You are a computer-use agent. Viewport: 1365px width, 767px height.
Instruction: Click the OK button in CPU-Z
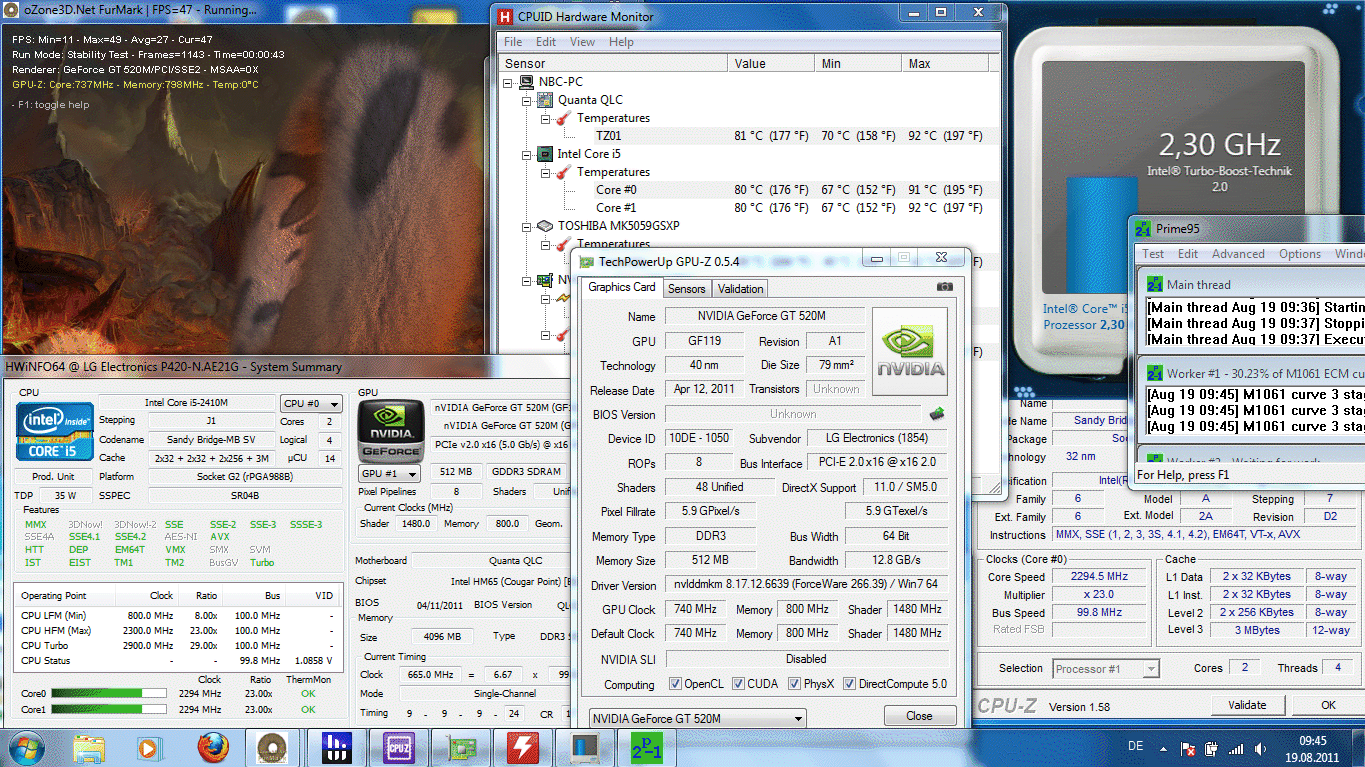(x=1328, y=705)
